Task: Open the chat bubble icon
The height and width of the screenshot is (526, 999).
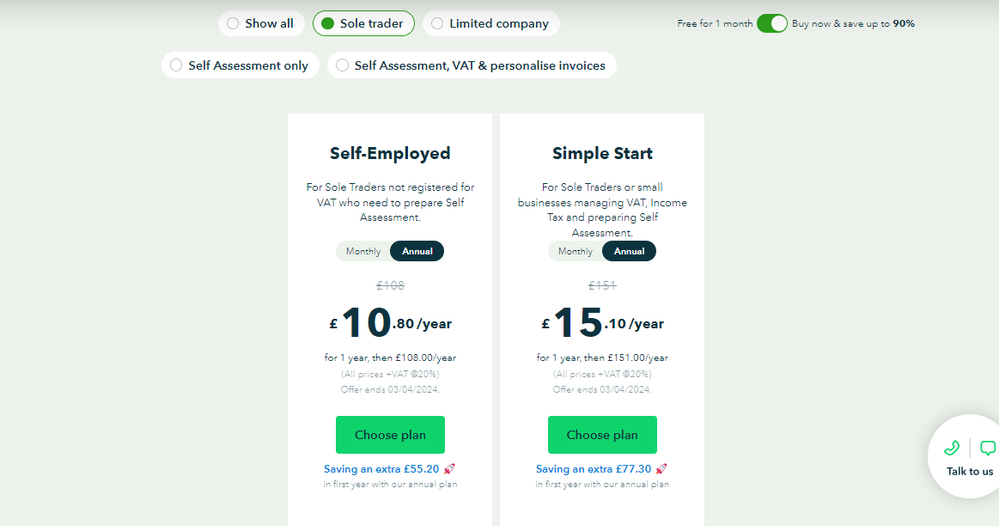Action: coord(987,448)
